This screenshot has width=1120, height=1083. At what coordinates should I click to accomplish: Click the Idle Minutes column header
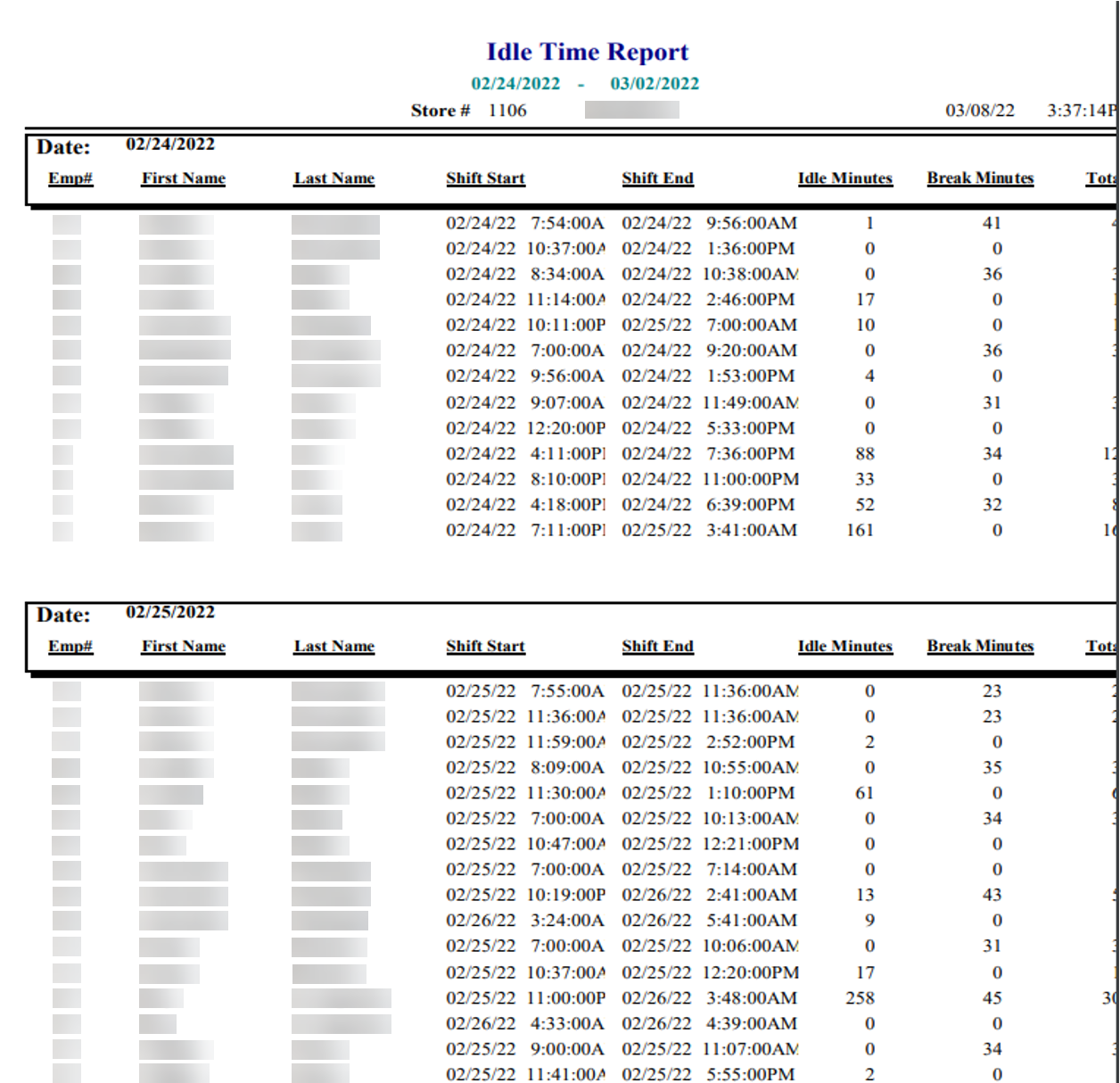(x=844, y=178)
